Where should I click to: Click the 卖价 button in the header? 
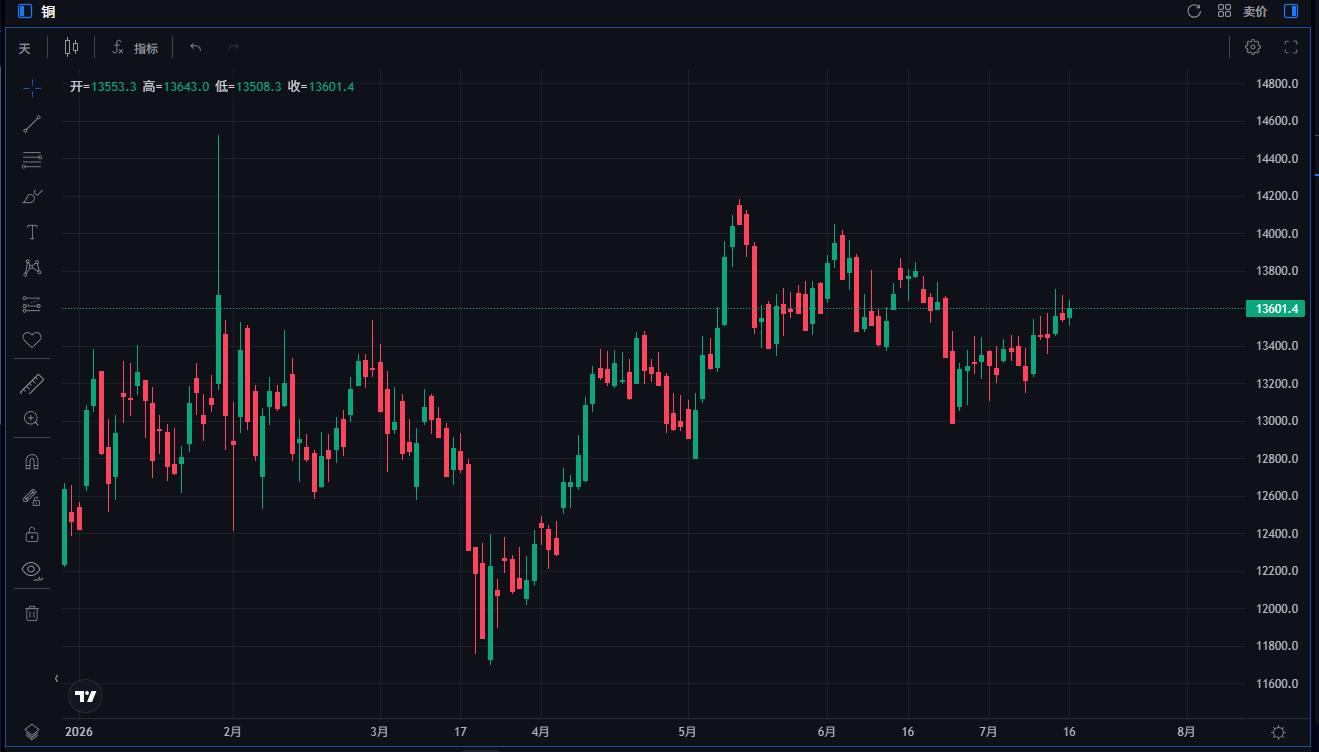pos(1255,12)
